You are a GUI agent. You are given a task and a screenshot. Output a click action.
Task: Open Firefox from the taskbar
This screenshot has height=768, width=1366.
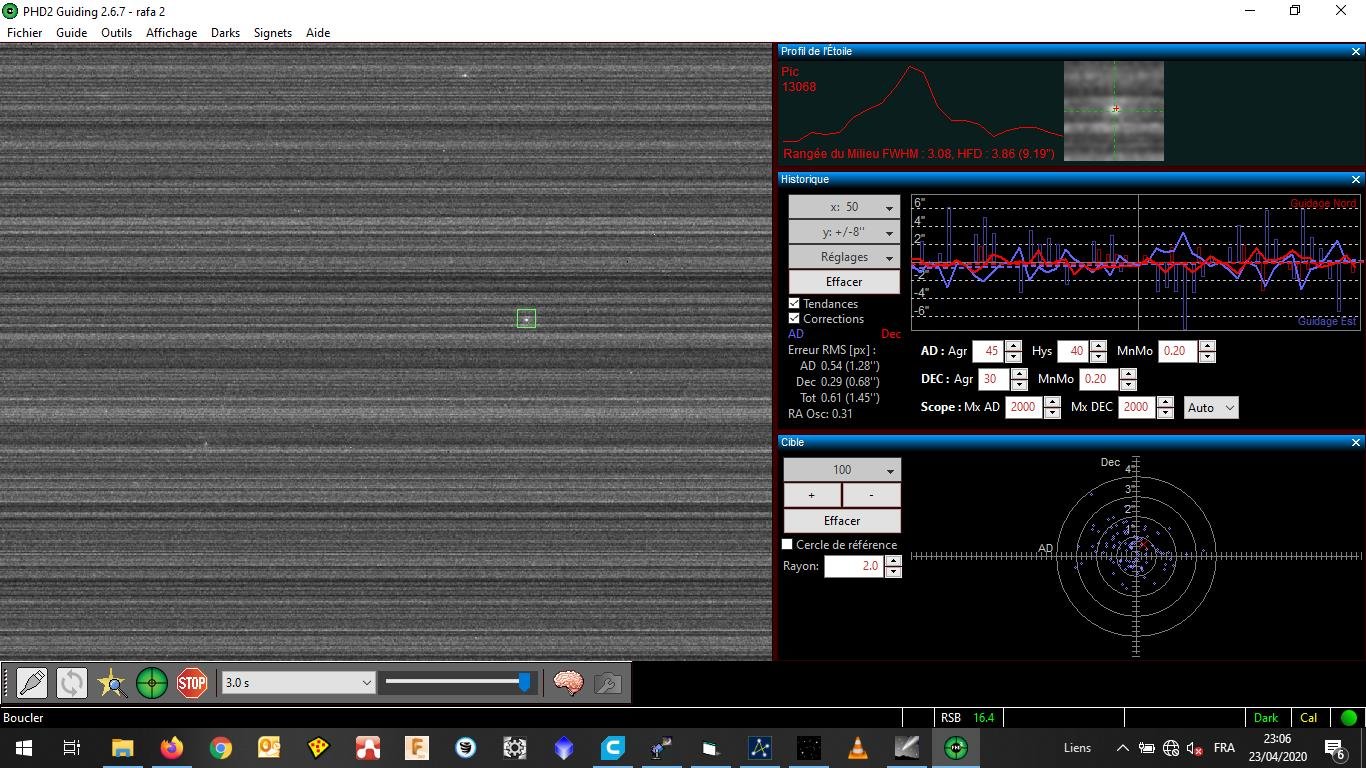[x=171, y=747]
